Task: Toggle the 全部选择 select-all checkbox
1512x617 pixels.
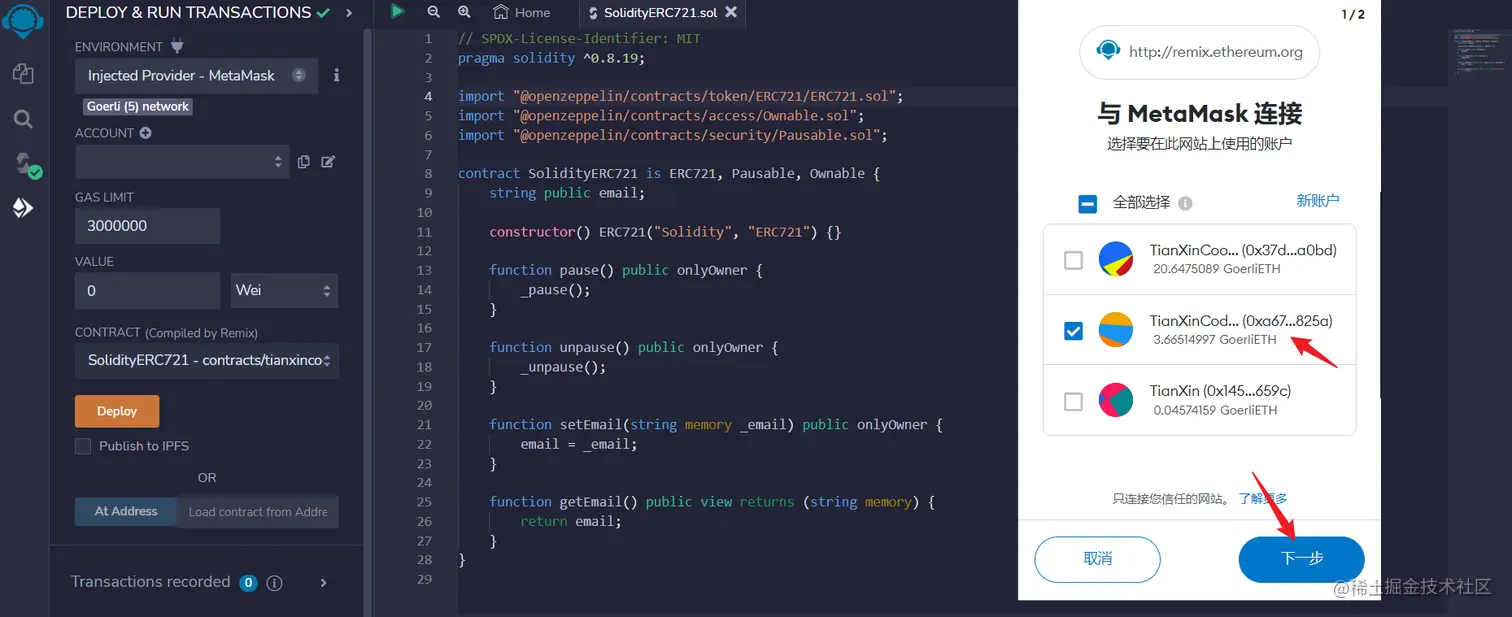Action: (1088, 203)
